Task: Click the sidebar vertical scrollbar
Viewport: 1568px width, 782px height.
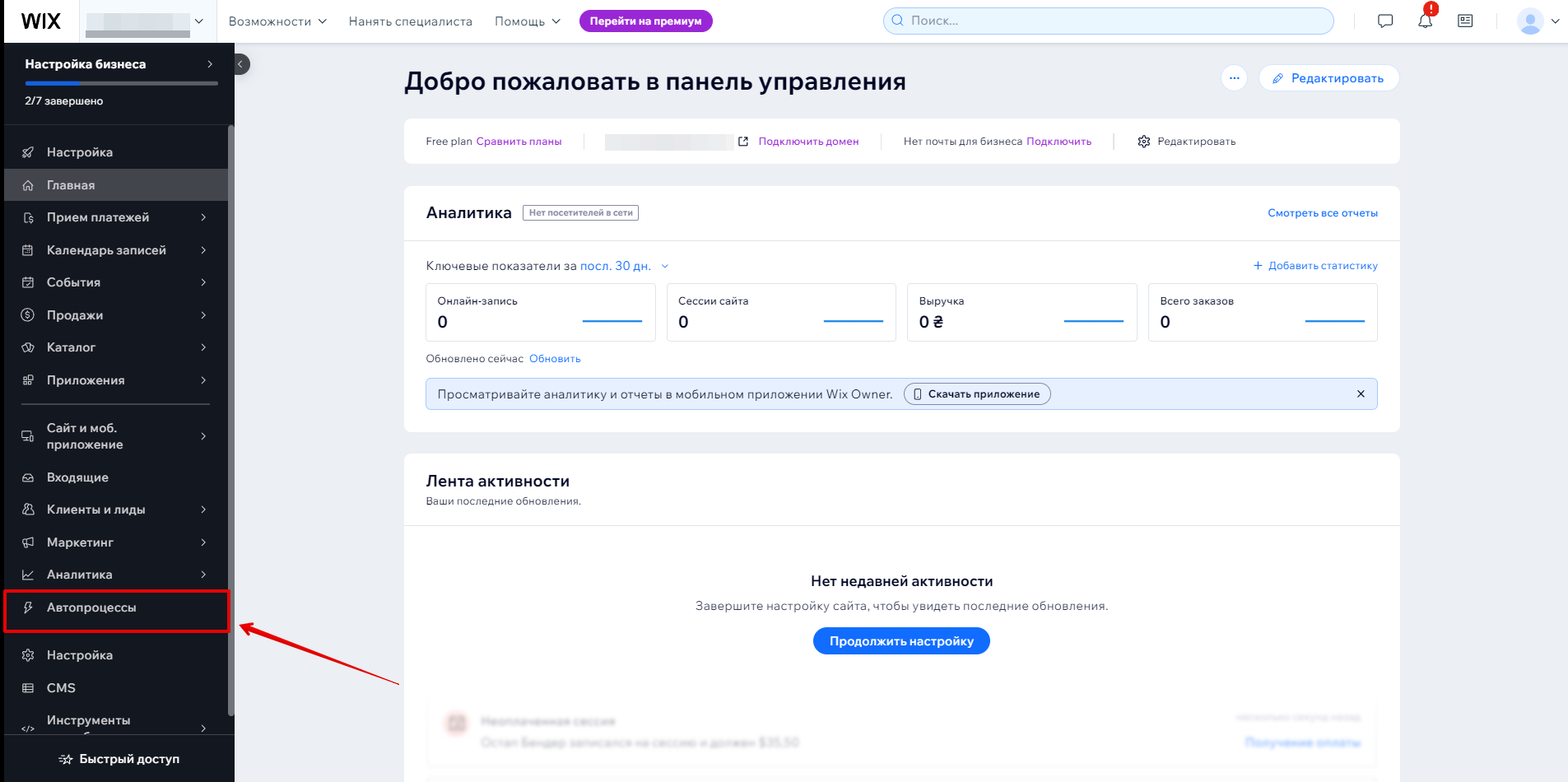Action: point(231,420)
